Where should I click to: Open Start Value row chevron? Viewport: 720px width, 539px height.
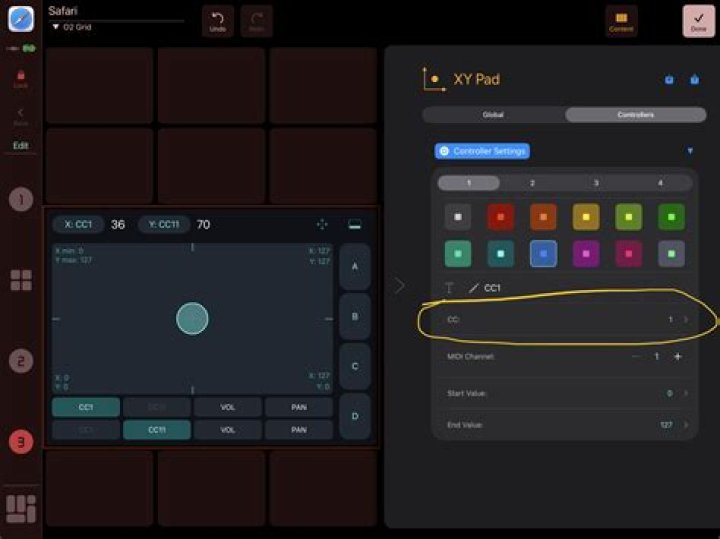686,393
